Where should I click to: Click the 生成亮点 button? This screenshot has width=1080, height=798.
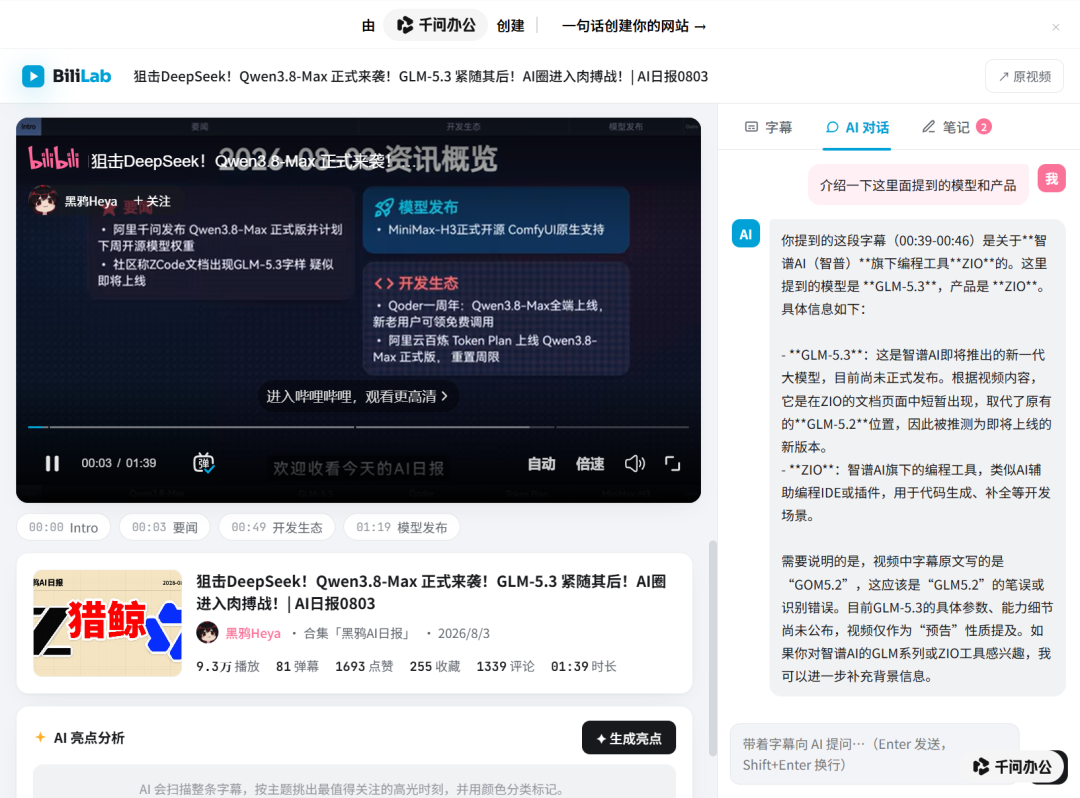629,738
